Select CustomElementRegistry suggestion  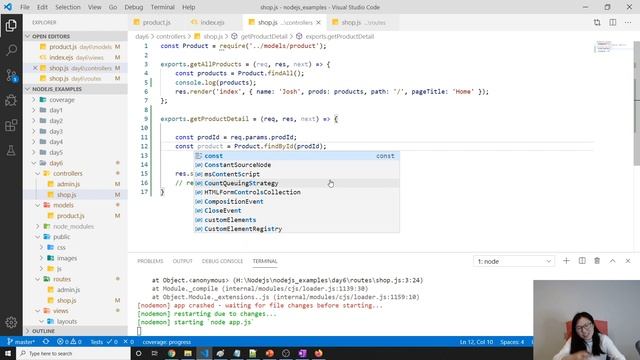pos(296,229)
